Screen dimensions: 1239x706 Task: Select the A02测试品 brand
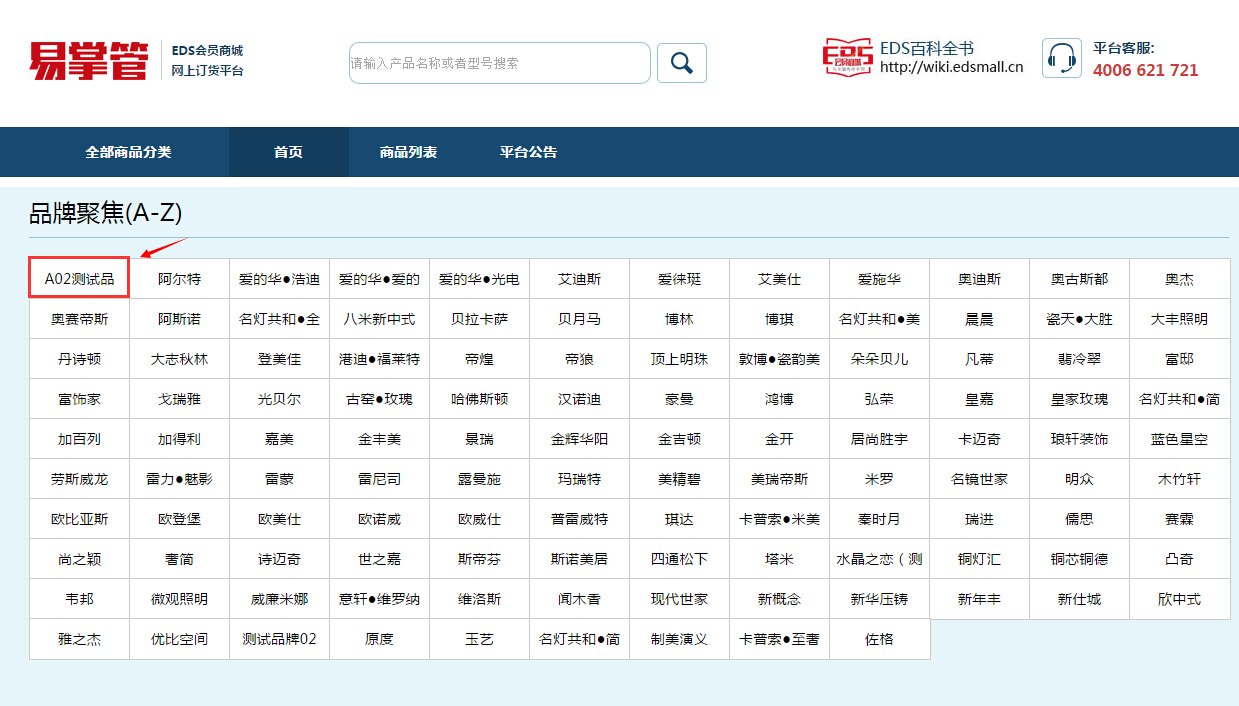[80, 279]
